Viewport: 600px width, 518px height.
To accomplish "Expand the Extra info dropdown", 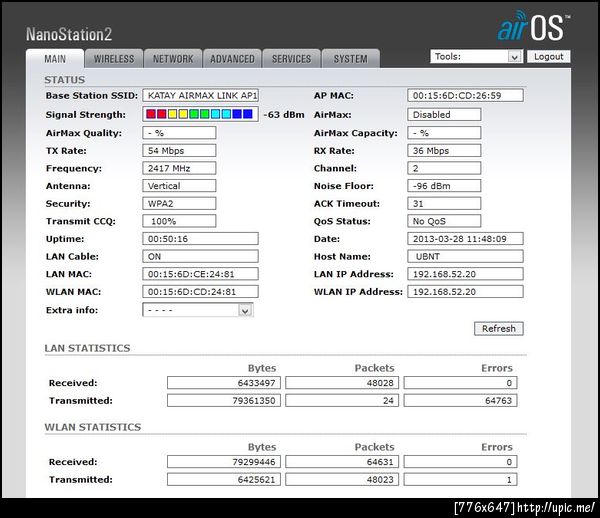I will (x=198, y=310).
